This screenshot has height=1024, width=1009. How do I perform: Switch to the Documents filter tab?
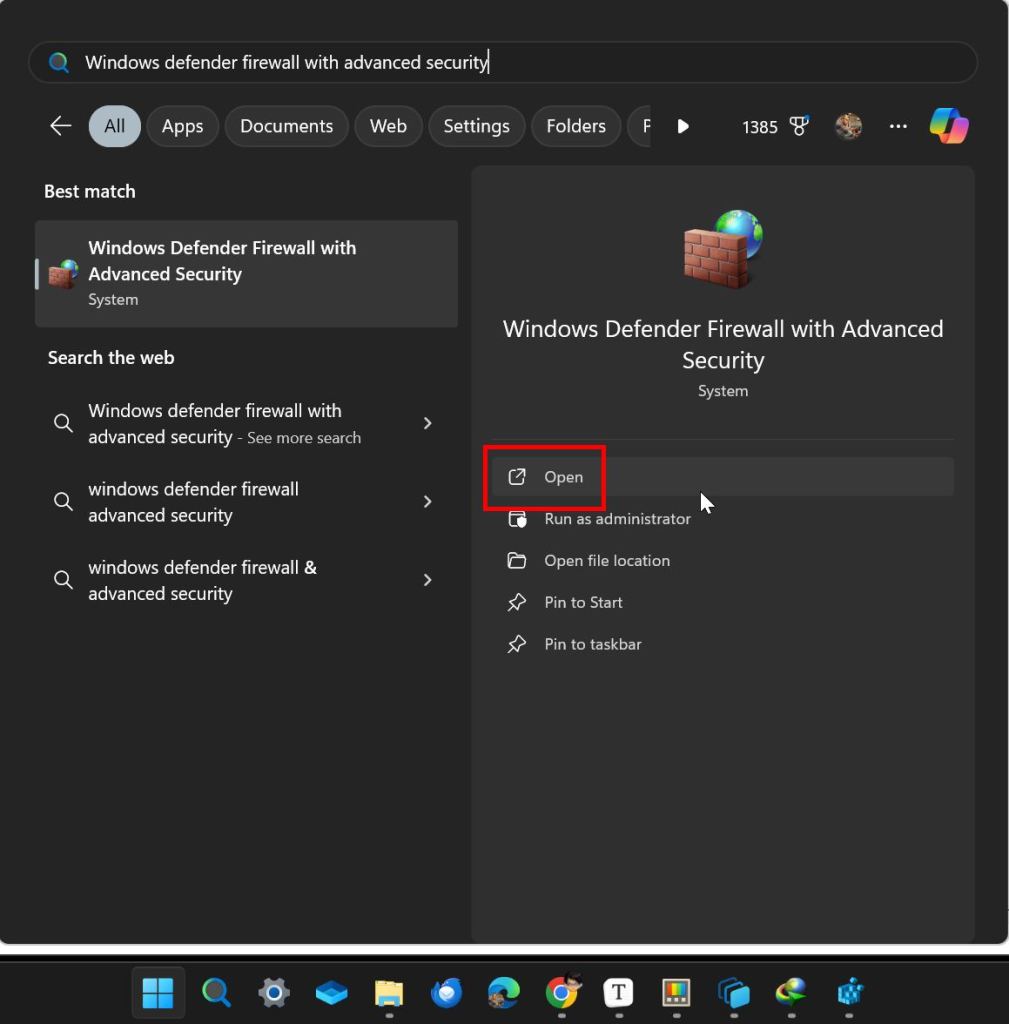tap(286, 126)
